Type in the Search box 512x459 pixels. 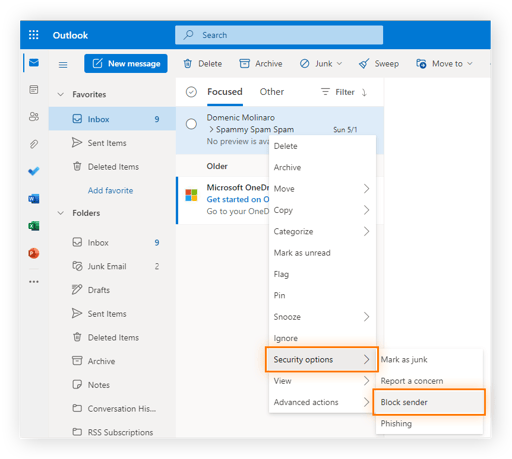279,35
